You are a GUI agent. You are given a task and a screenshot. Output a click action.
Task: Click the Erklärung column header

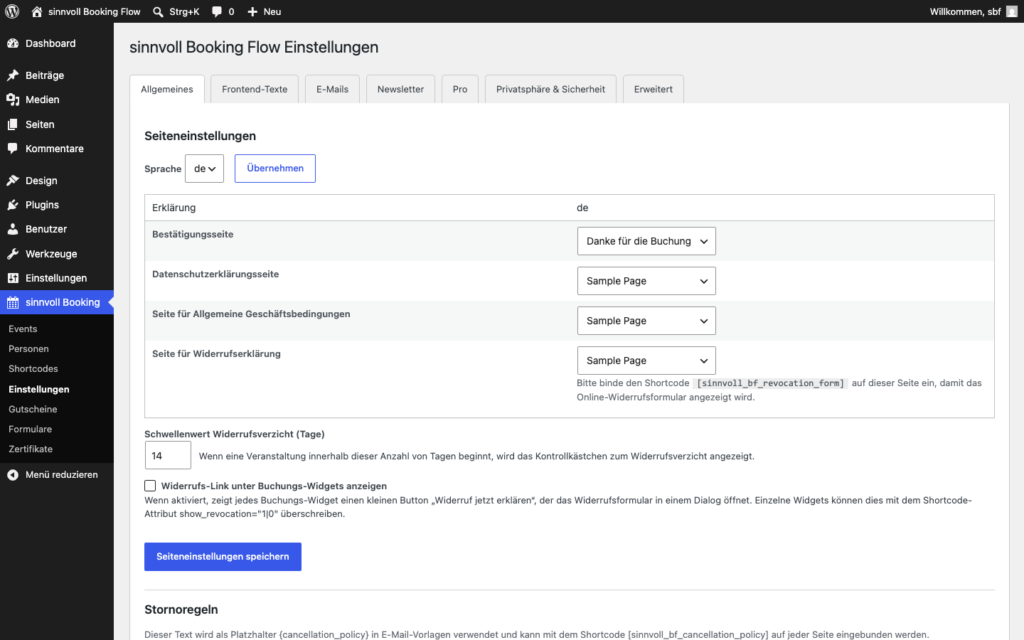174,208
